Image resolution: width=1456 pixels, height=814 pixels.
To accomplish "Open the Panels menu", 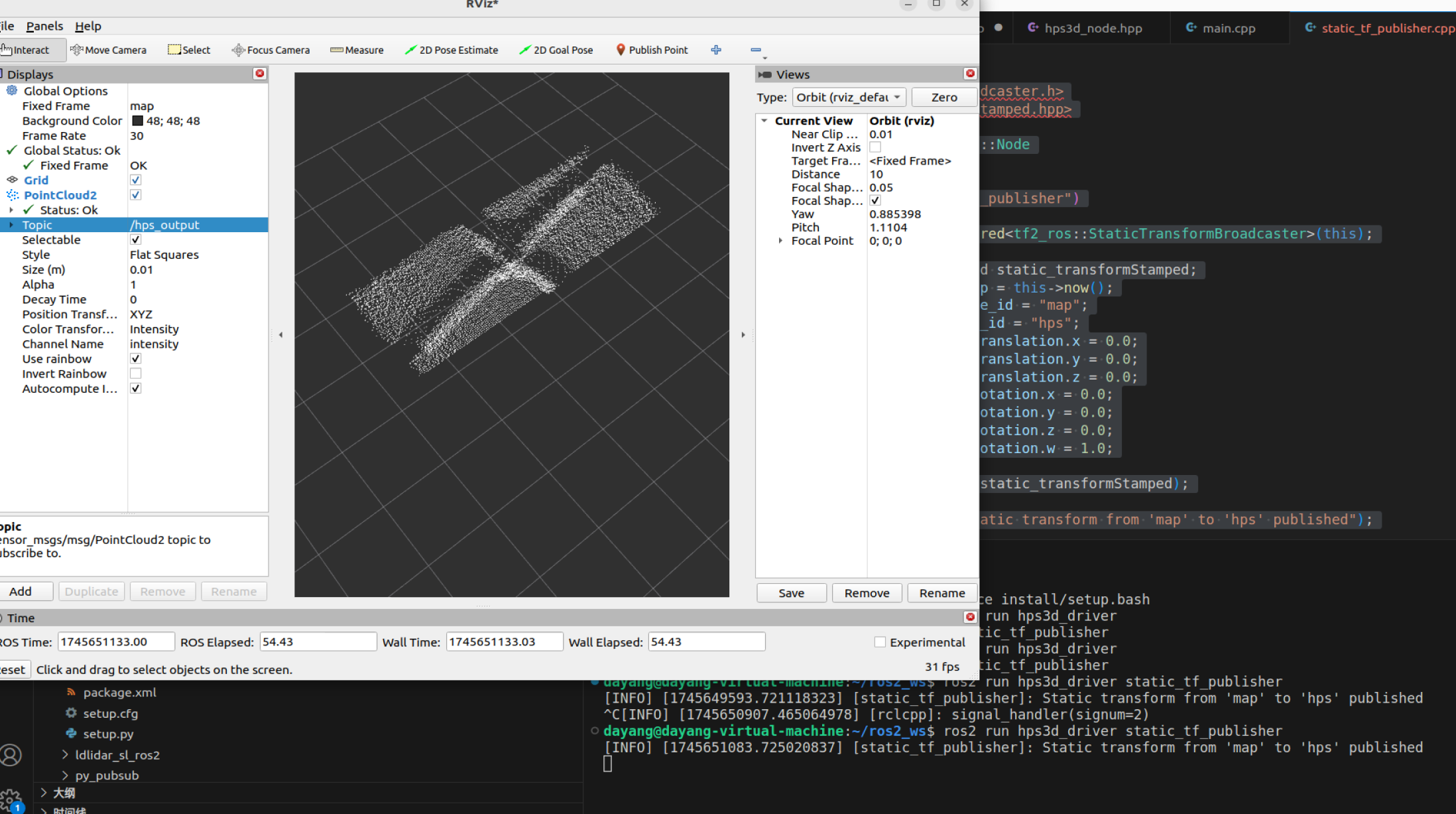I will pyautogui.click(x=44, y=26).
